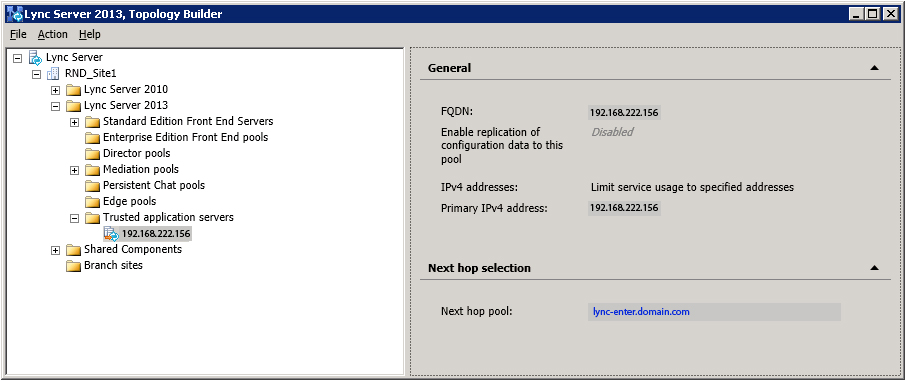906x381 pixels.
Task: Select the Lync Server tree label
Action: 75,57
